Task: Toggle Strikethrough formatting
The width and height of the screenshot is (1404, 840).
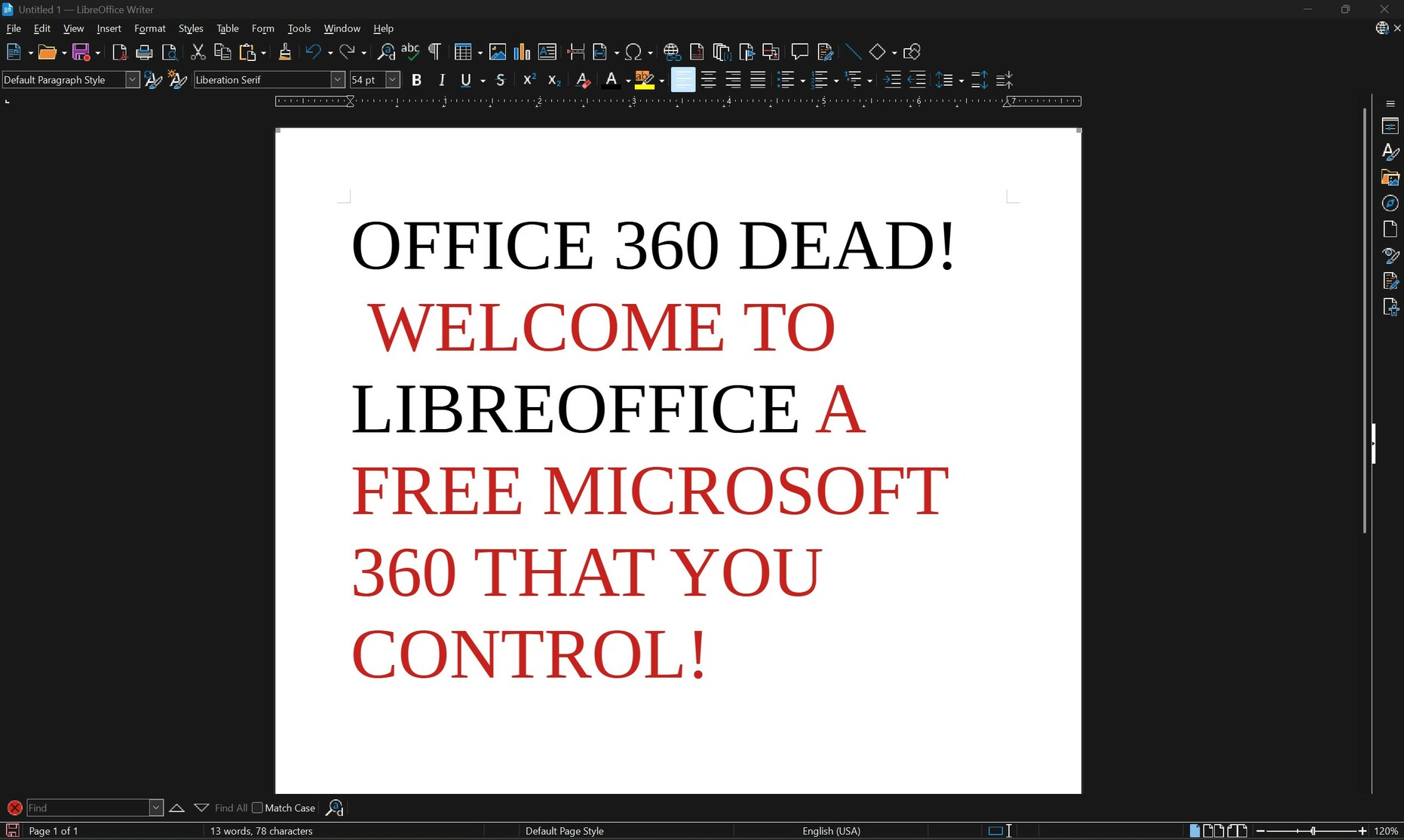Action: tap(500, 80)
